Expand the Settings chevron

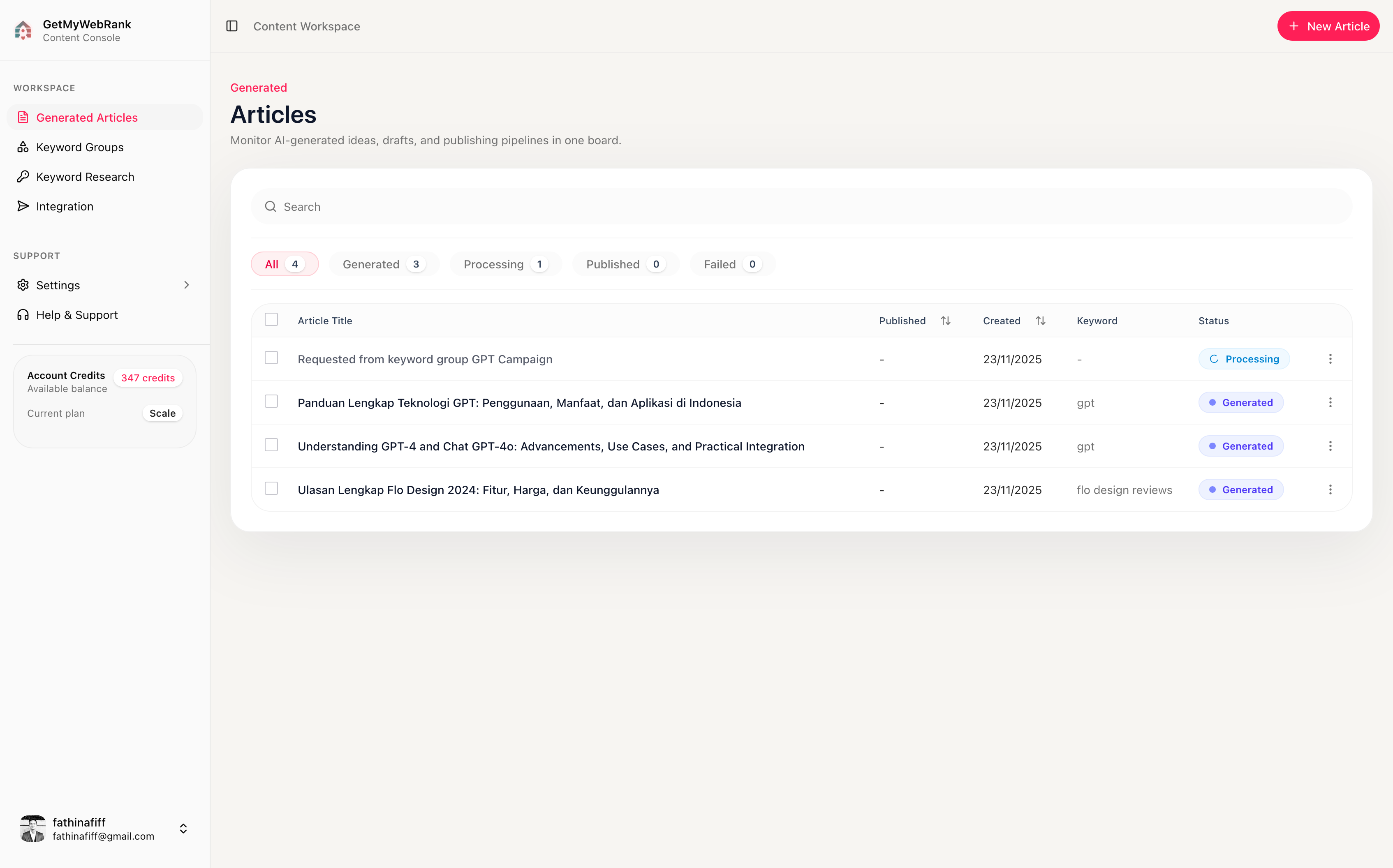187,285
